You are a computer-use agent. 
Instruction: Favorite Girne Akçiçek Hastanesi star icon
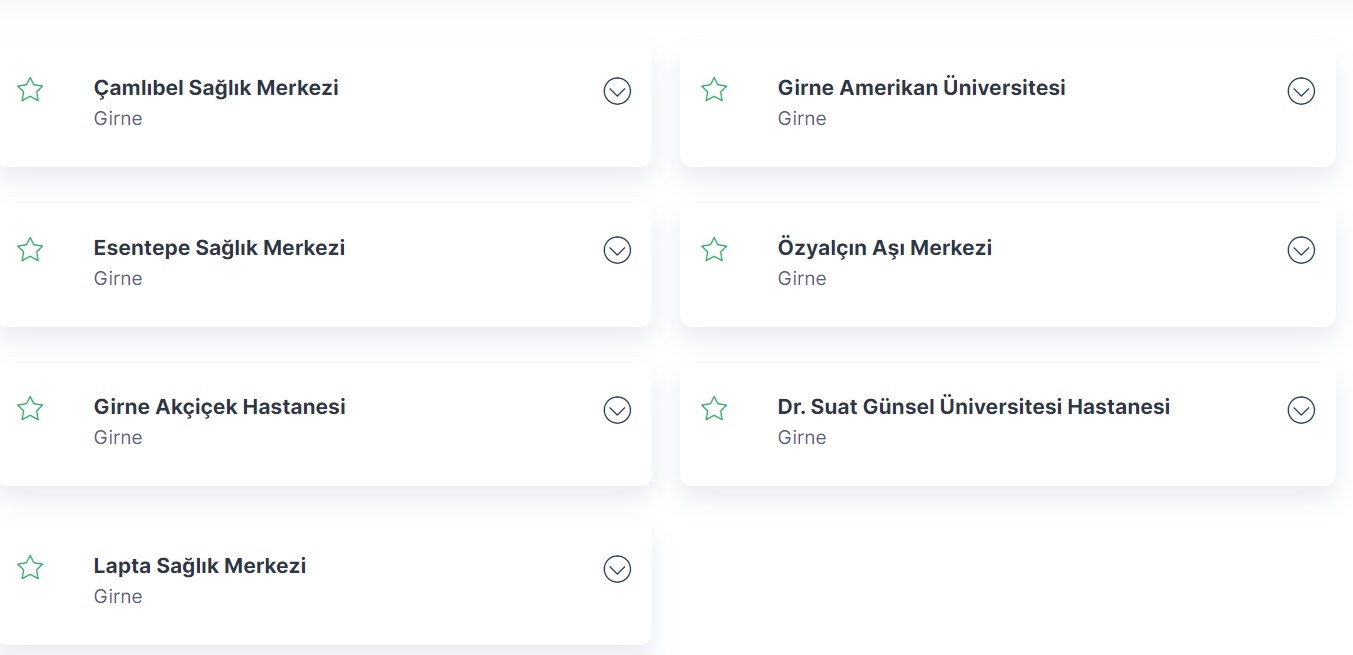(30, 408)
